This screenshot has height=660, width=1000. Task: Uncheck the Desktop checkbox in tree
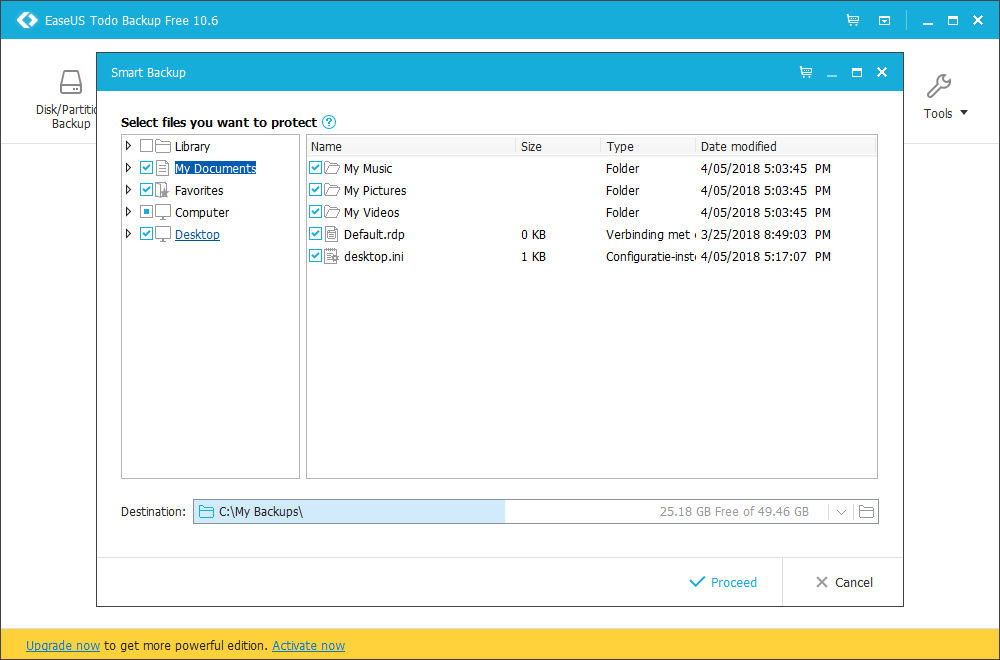146,234
